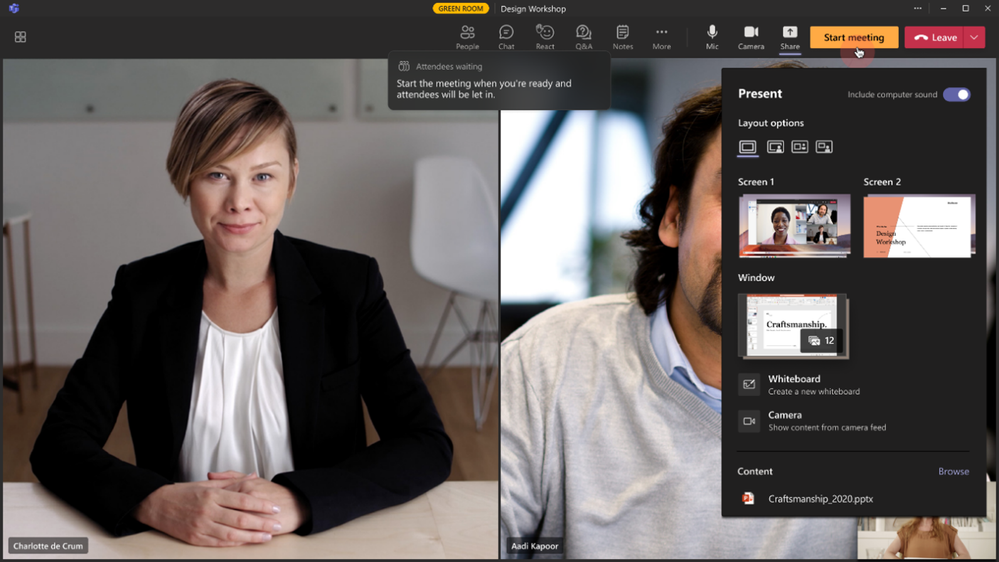This screenshot has width=999, height=562.
Task: Toggle Include computer sound switch
Action: [x=956, y=95]
